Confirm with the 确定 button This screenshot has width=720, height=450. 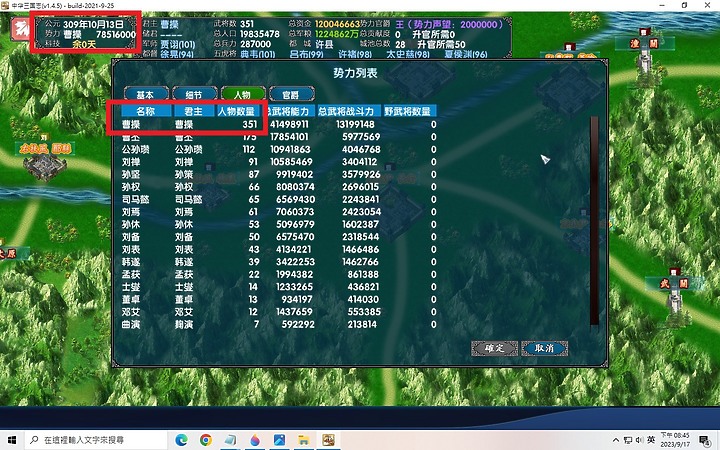(x=495, y=348)
